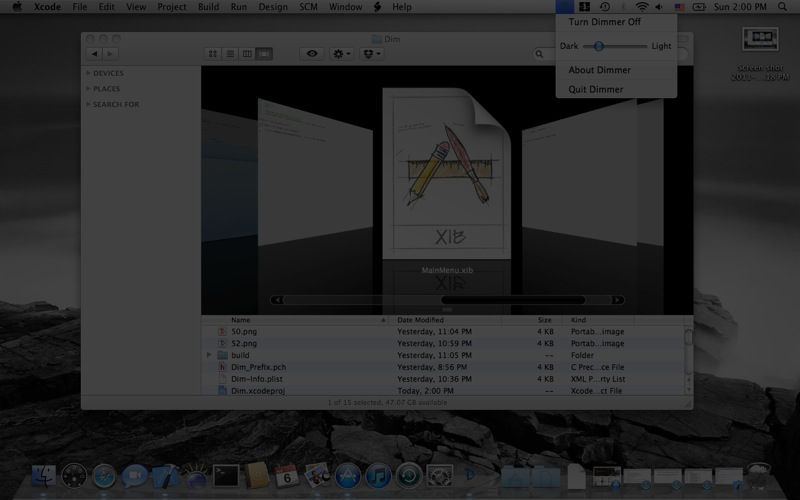
Task: Select the Dim-Info.plist file row
Action: [x=443, y=379]
